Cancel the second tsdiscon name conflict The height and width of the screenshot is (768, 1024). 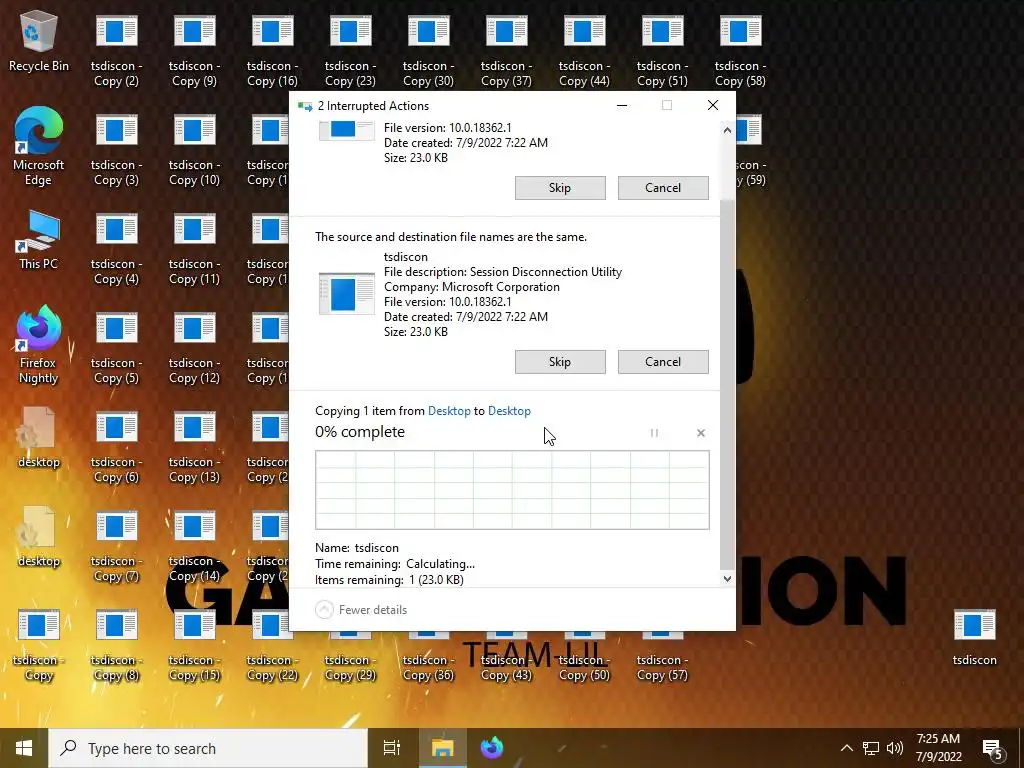coord(663,362)
